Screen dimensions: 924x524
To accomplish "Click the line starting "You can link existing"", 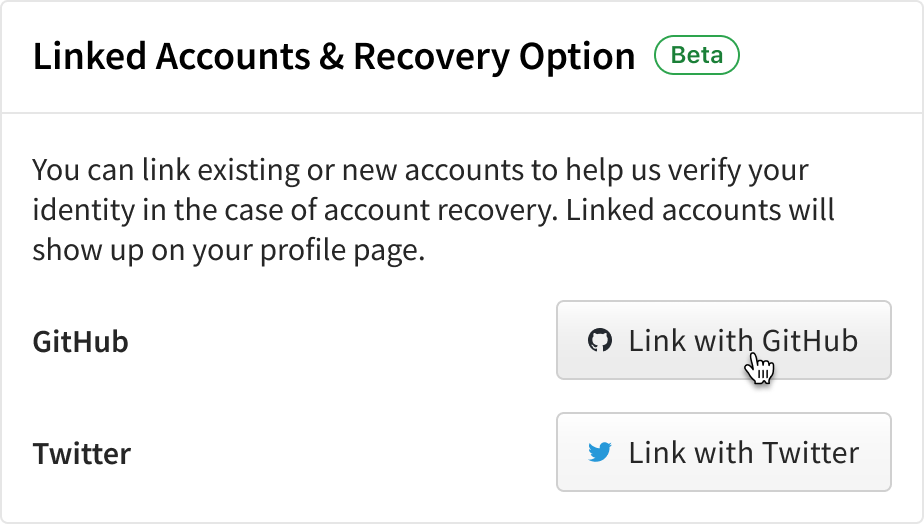I will point(420,168).
